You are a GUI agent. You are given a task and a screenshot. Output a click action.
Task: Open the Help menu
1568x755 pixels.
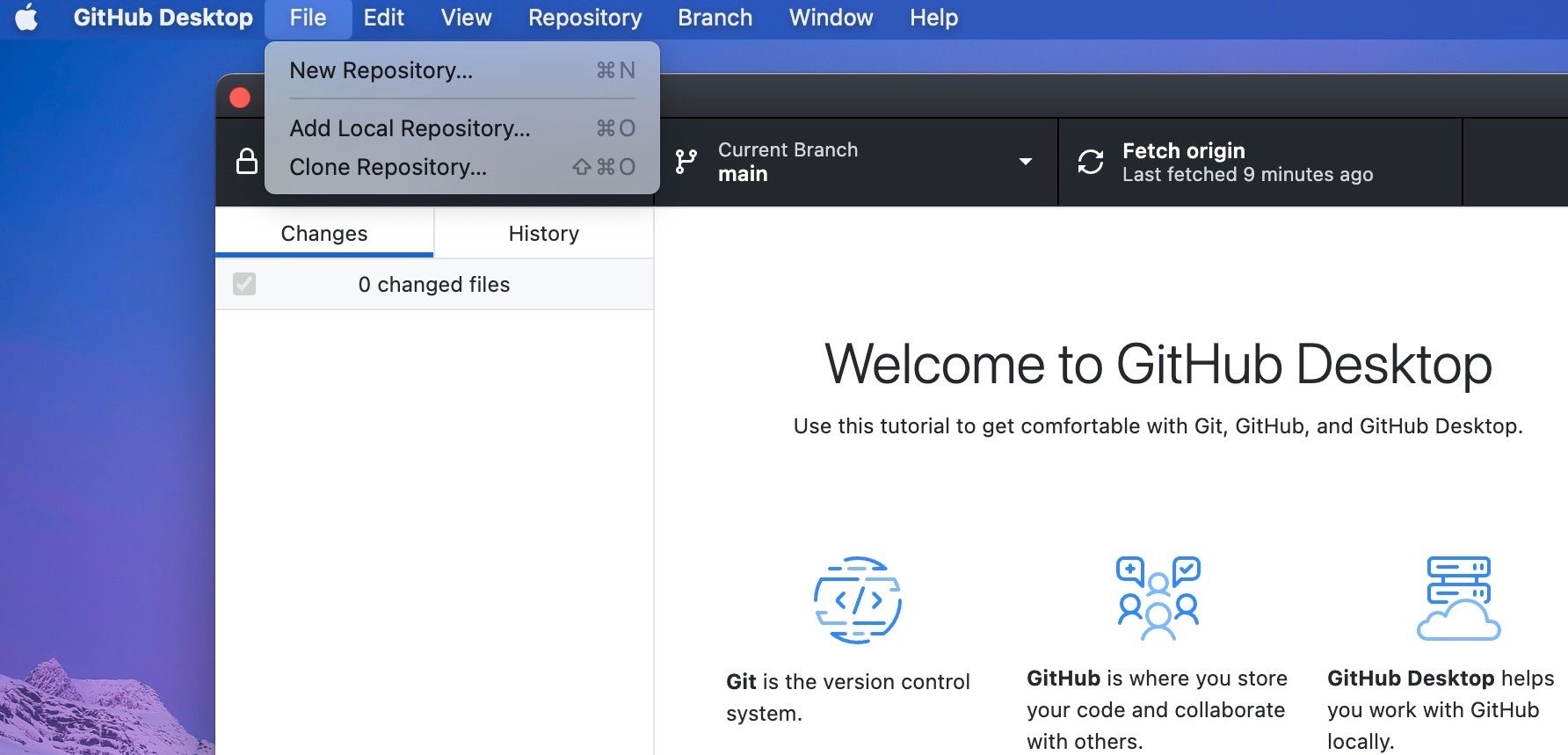[x=933, y=18]
